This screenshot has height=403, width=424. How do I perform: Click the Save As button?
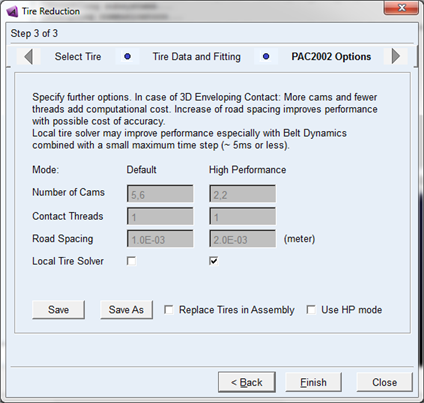pos(126,310)
